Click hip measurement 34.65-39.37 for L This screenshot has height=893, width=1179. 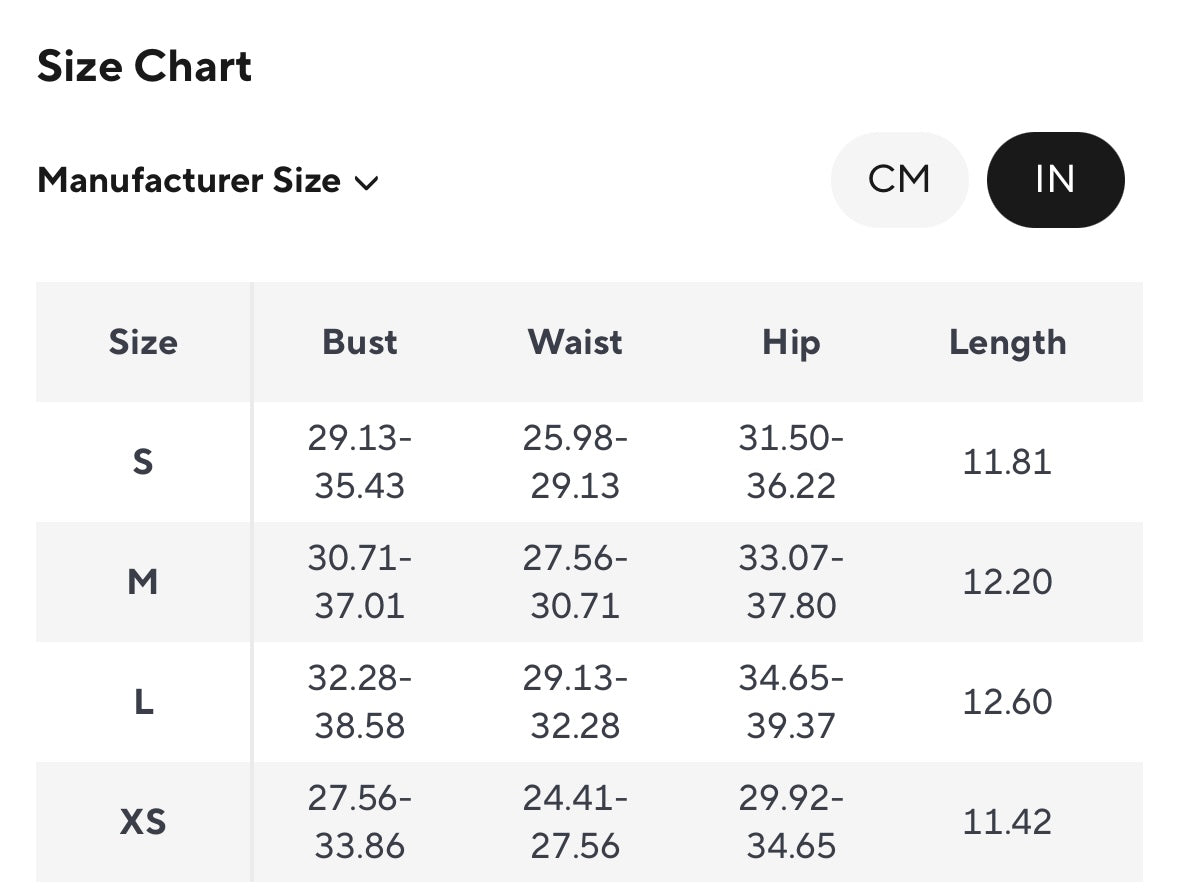pos(791,702)
